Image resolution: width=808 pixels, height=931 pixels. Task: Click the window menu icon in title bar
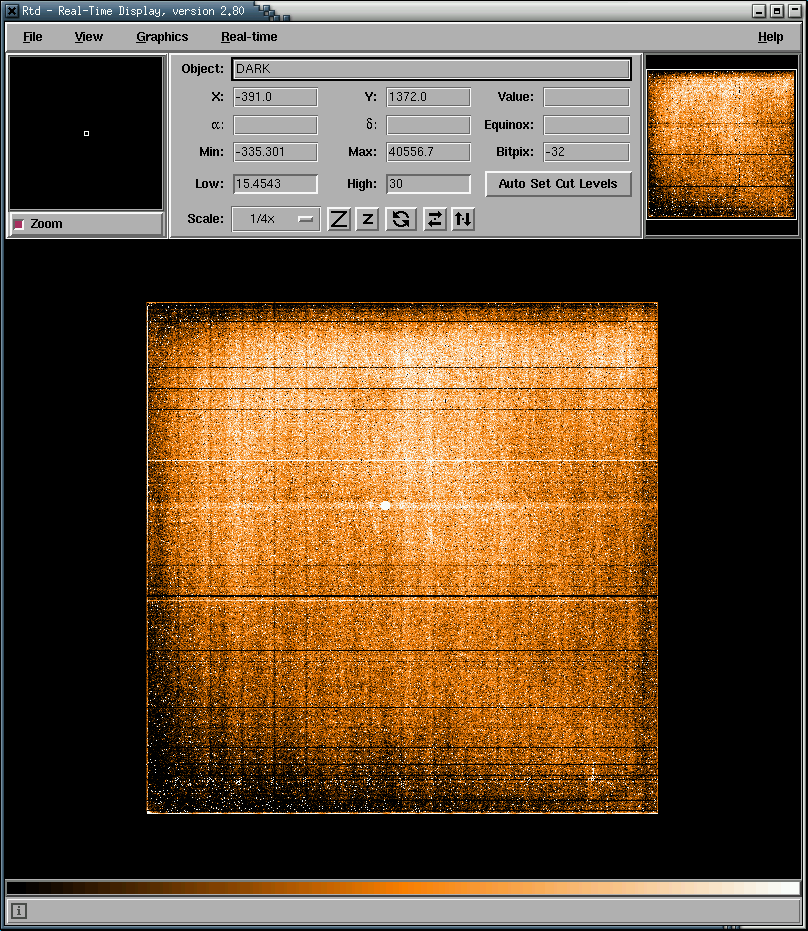[12, 10]
